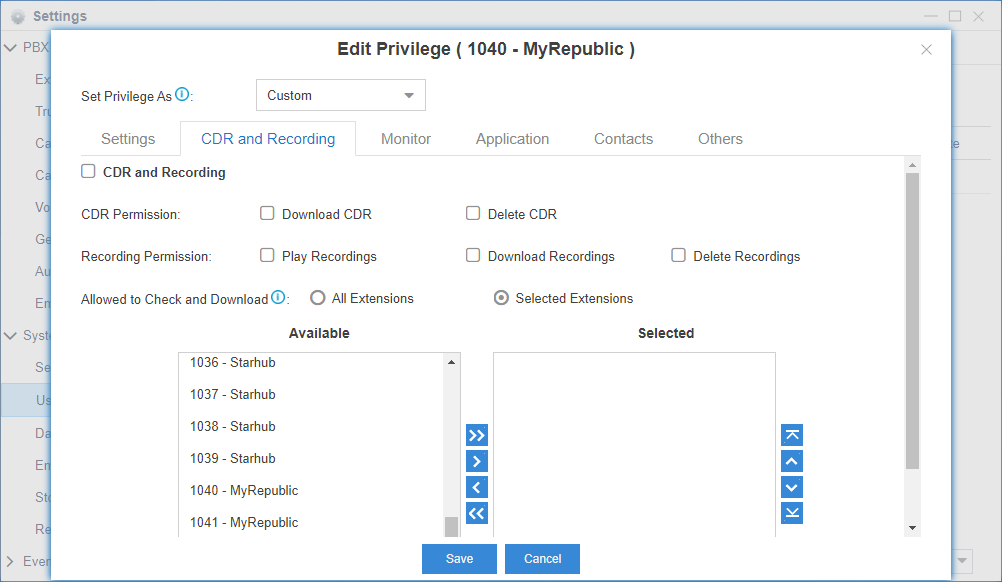Click the move down arrow icon

click(x=791, y=487)
